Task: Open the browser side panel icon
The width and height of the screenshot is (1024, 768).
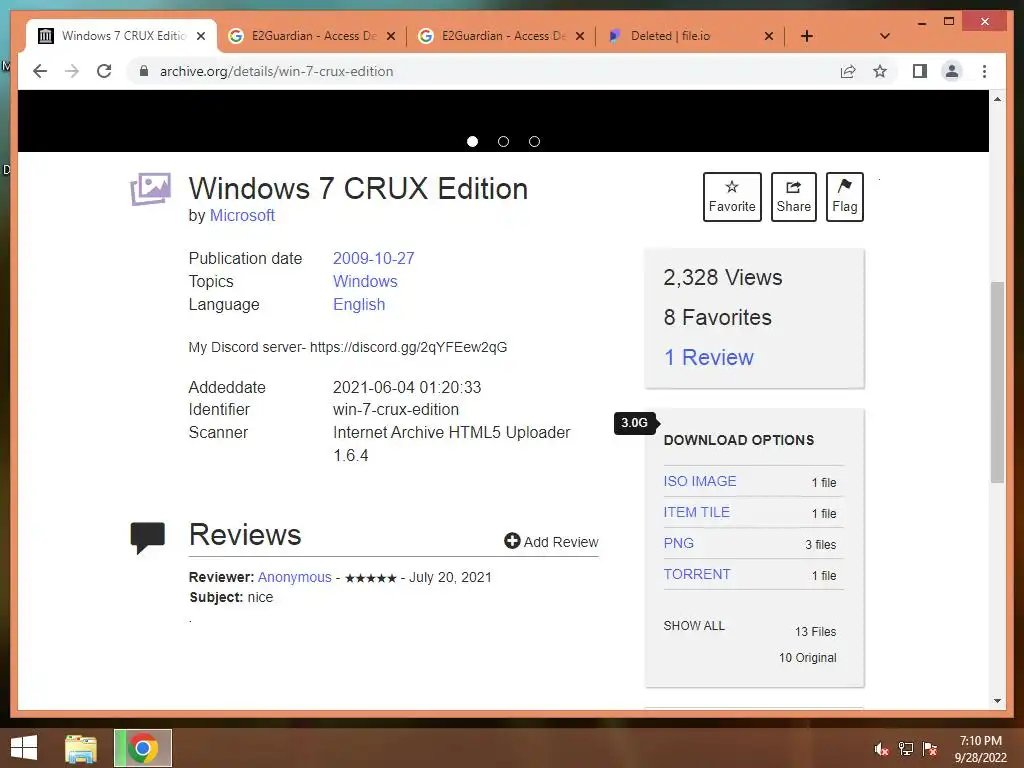Action: tap(920, 71)
